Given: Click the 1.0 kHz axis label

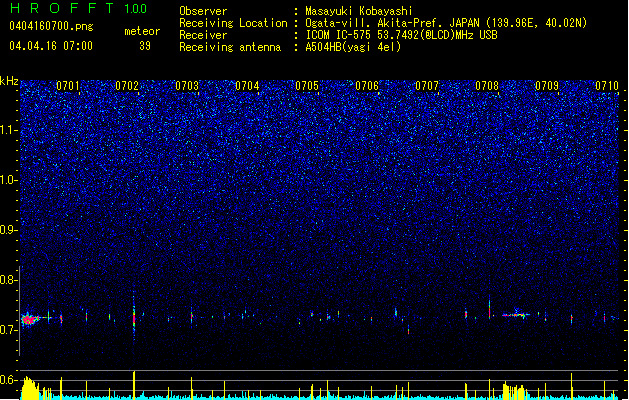Looking at the screenshot, I should click(9, 180).
